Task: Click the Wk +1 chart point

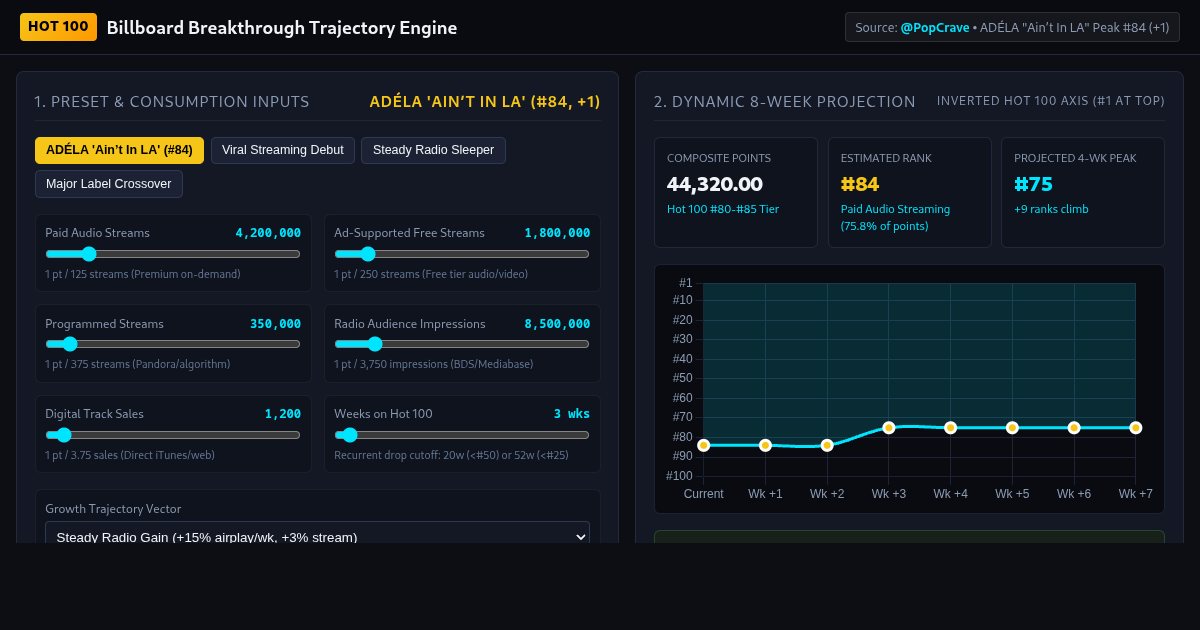Action: [x=765, y=445]
